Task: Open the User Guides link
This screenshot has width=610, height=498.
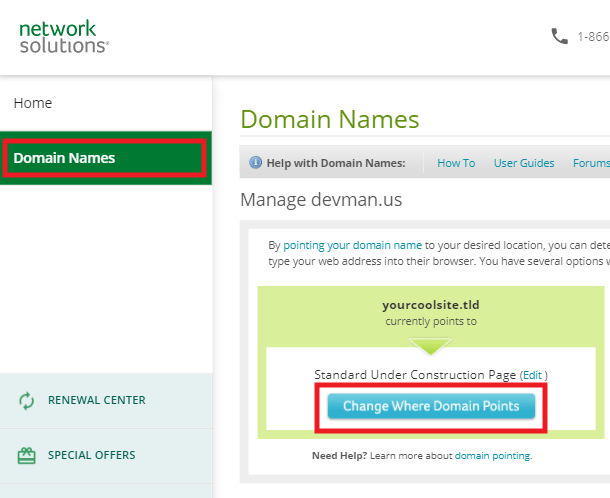Action: point(524,163)
